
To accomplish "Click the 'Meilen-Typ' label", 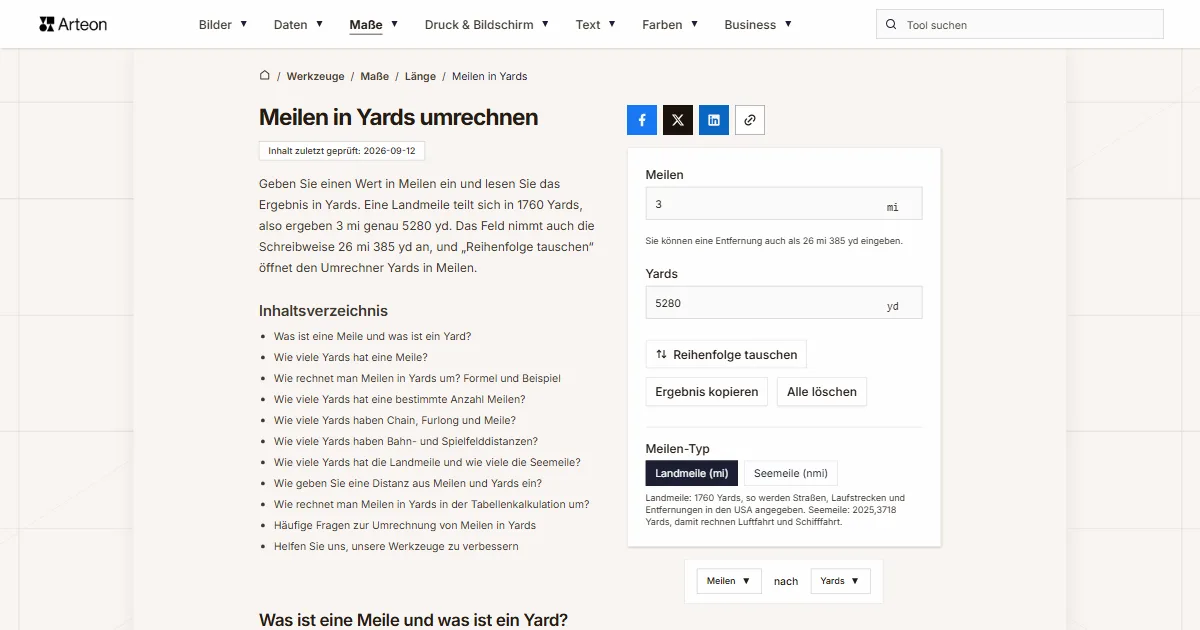I will tap(678, 448).
